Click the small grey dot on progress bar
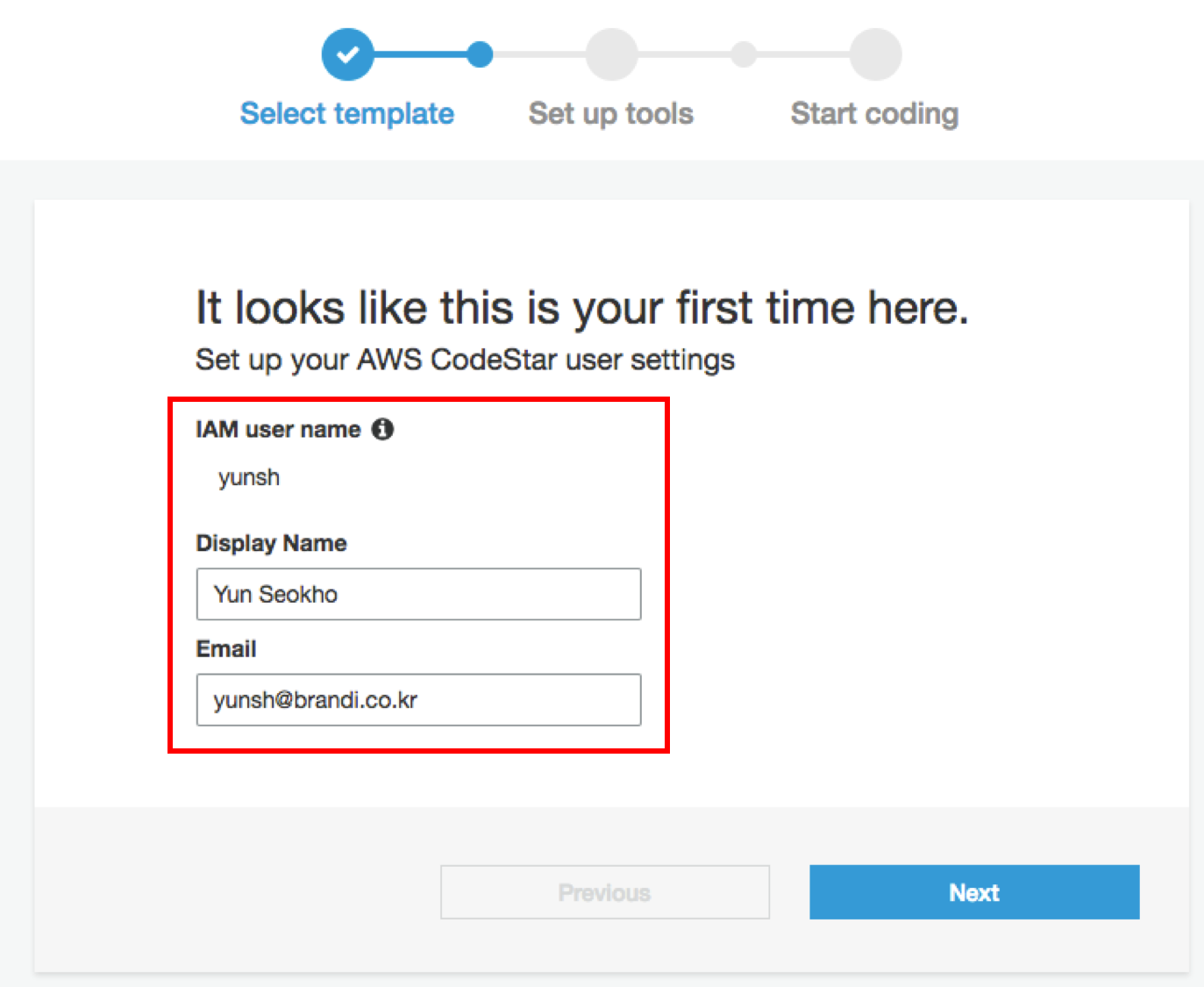The image size is (1204, 987). click(744, 54)
